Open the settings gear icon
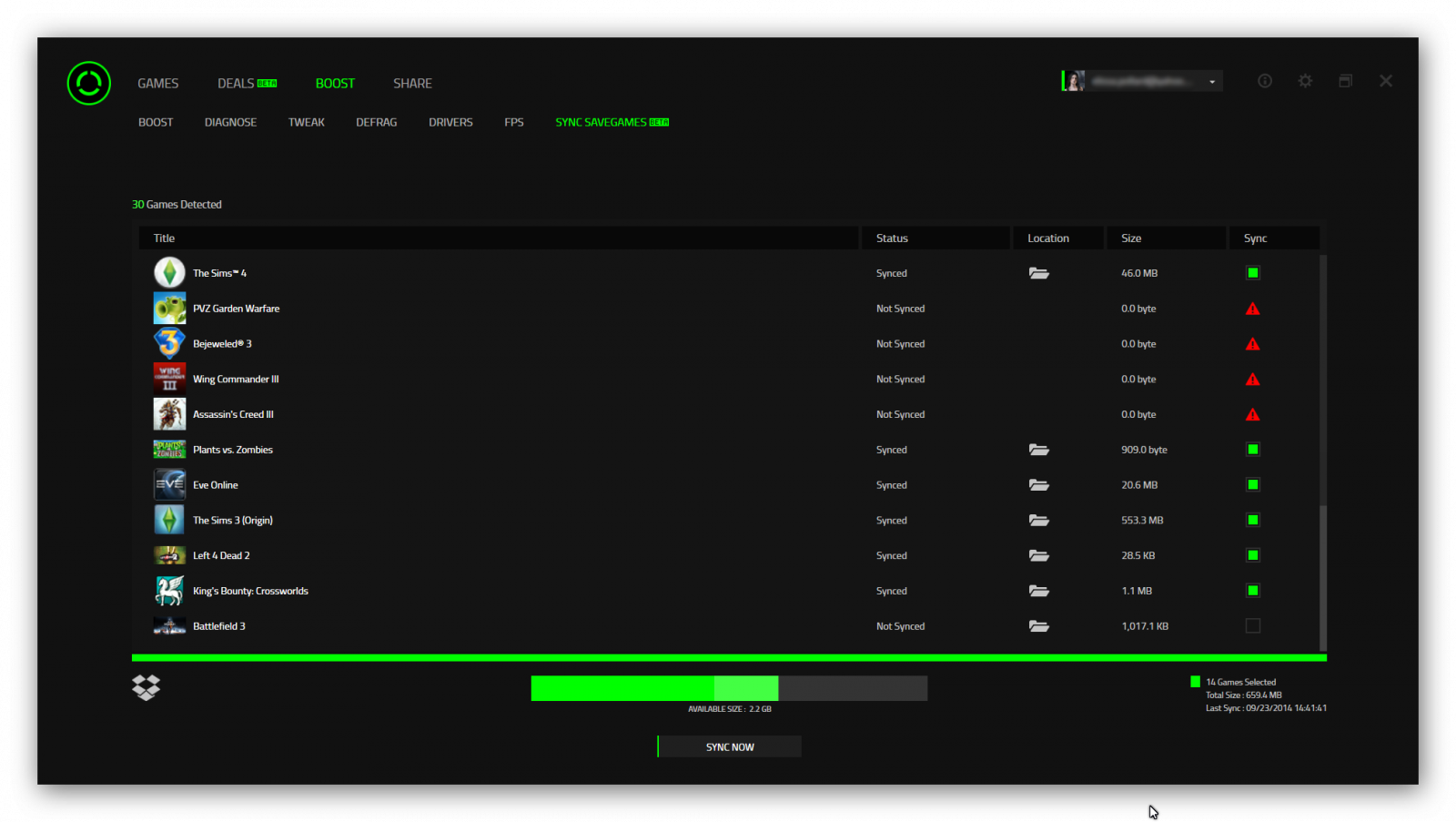1456x822 pixels. (x=1305, y=81)
